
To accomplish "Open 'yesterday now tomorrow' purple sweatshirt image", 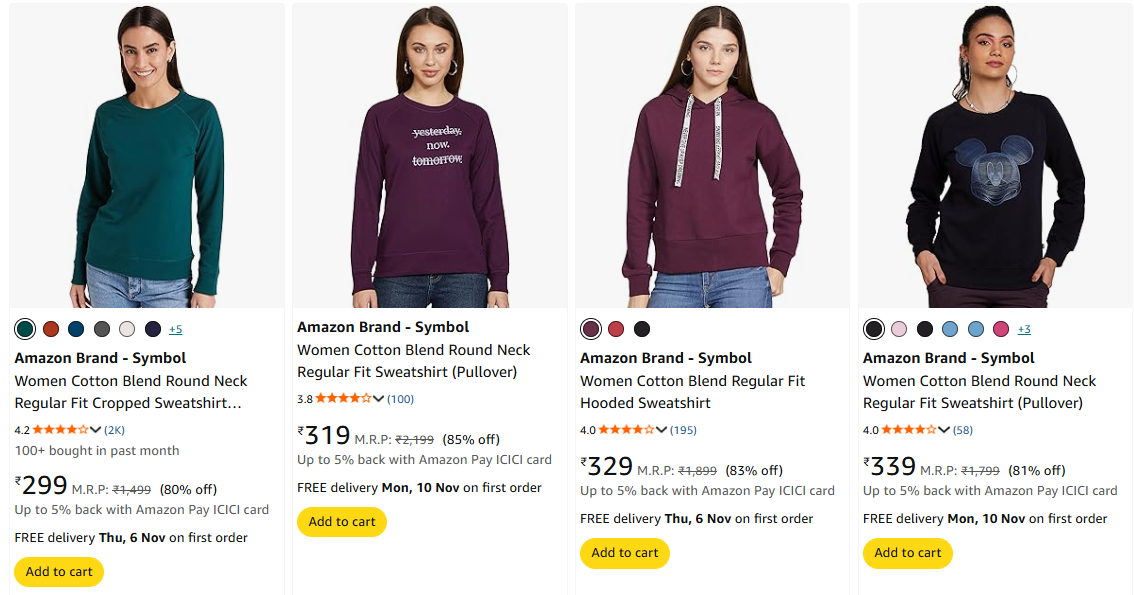I will click(x=429, y=157).
